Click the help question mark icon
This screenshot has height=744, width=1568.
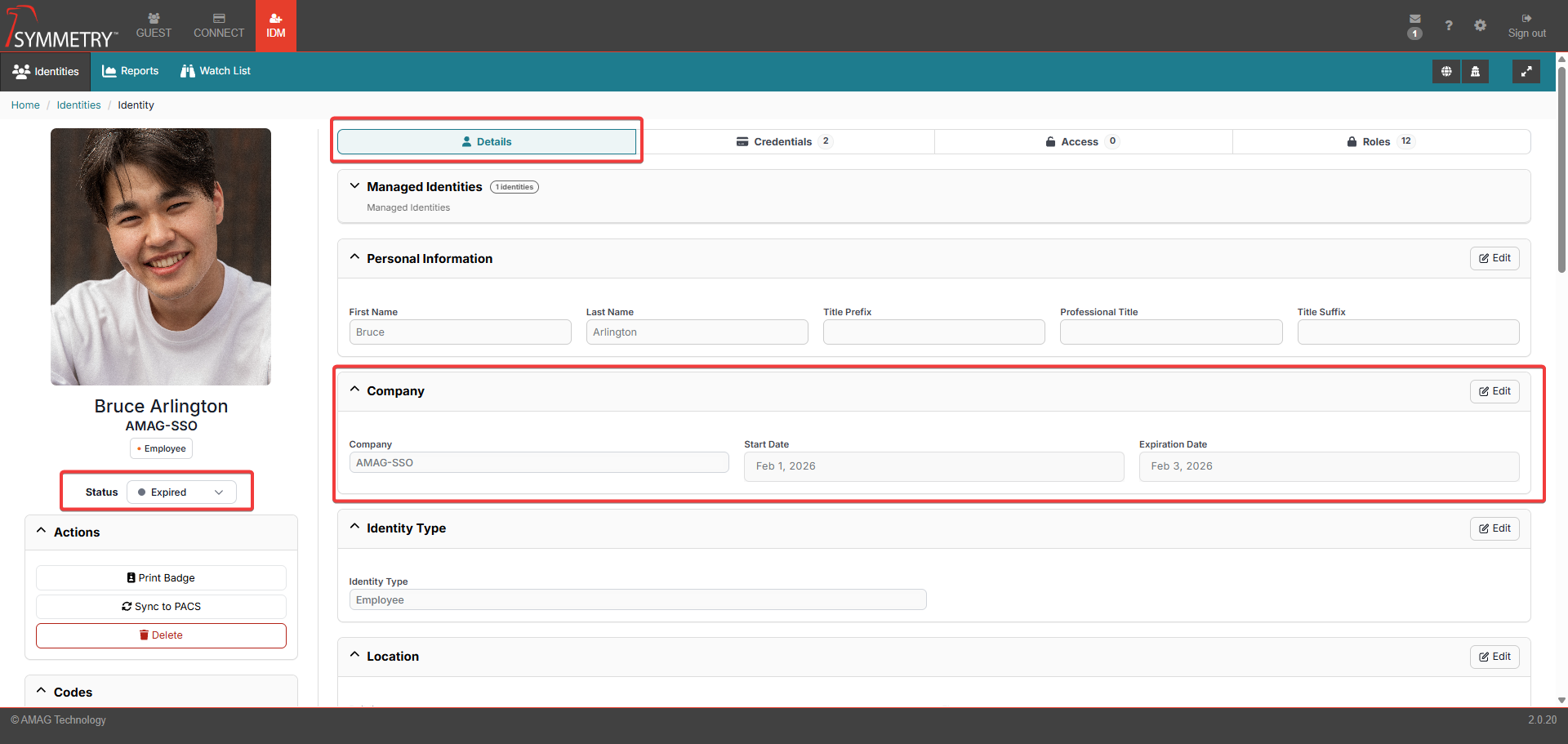click(x=1448, y=25)
